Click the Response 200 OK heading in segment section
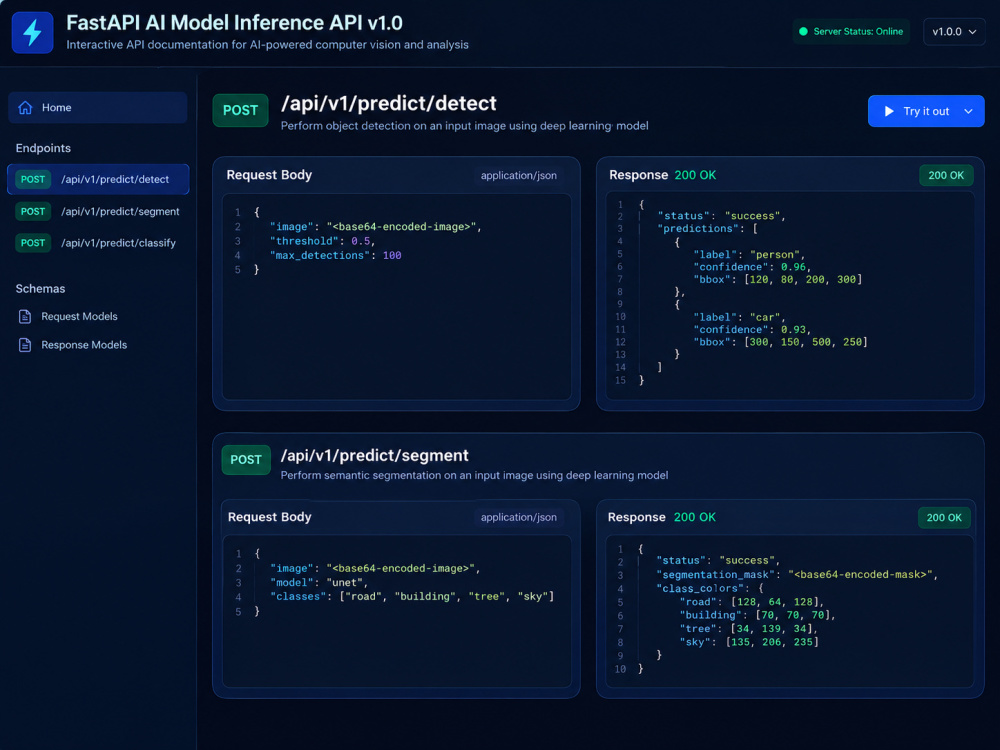1000x750 pixels. click(x=661, y=517)
